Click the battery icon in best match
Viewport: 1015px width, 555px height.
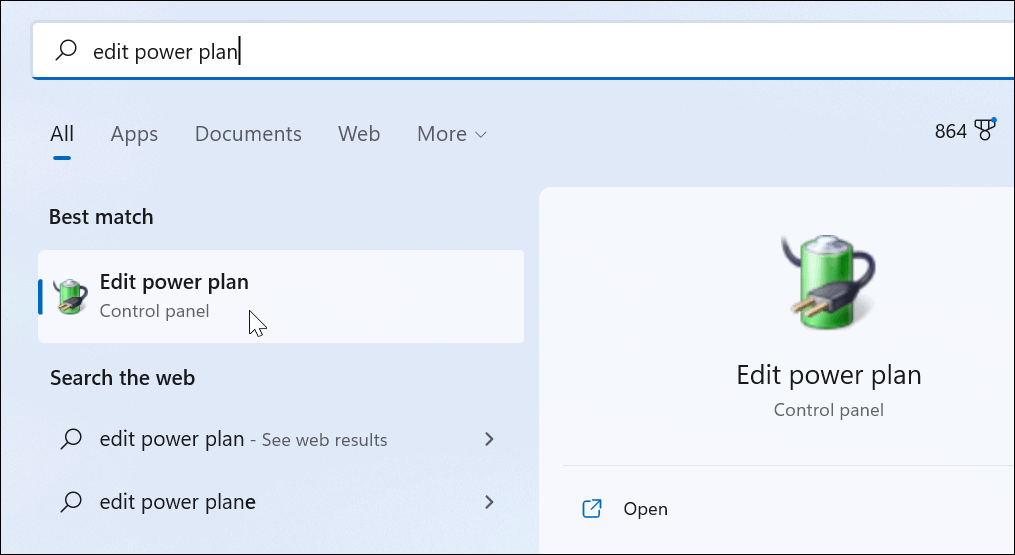pos(71,296)
